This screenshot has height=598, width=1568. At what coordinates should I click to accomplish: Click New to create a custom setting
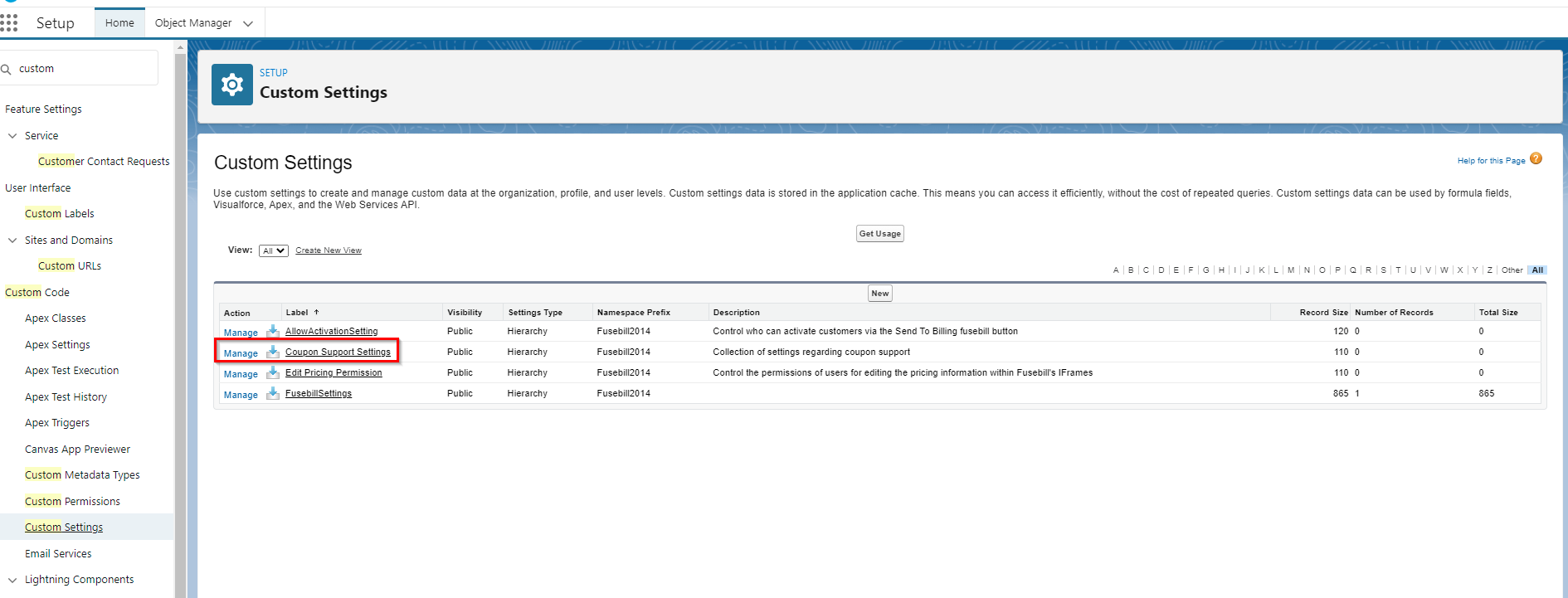pos(879,294)
